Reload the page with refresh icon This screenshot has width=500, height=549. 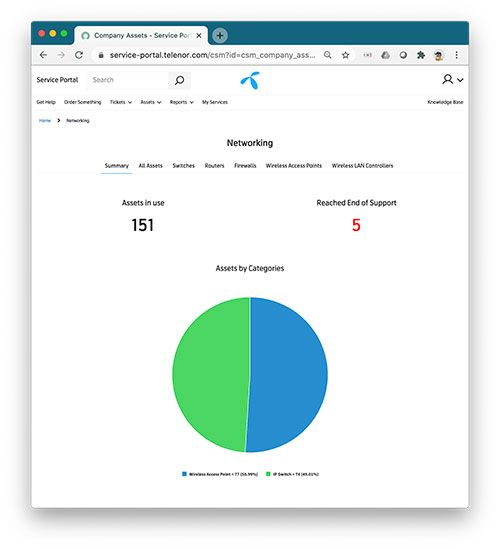(79, 55)
